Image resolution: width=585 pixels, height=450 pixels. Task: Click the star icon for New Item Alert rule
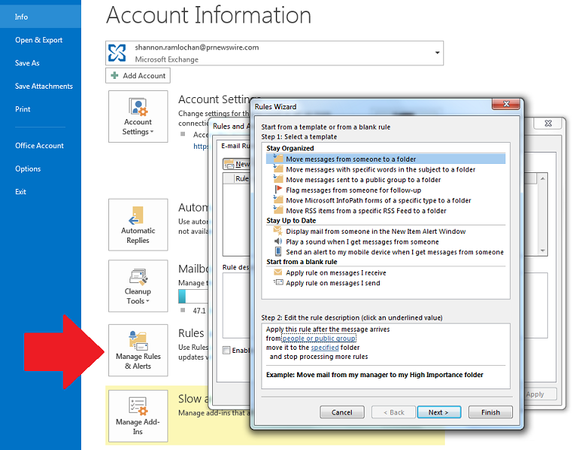click(278, 231)
